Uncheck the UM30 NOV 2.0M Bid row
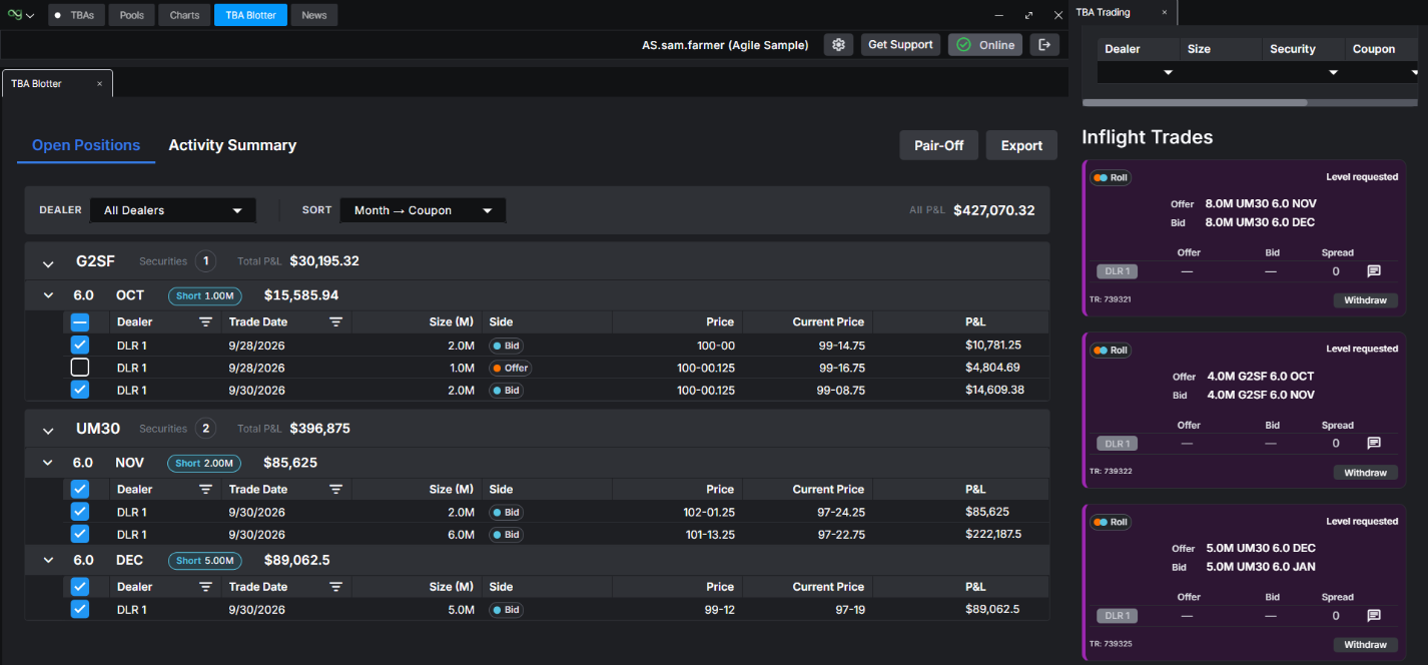 coord(80,512)
